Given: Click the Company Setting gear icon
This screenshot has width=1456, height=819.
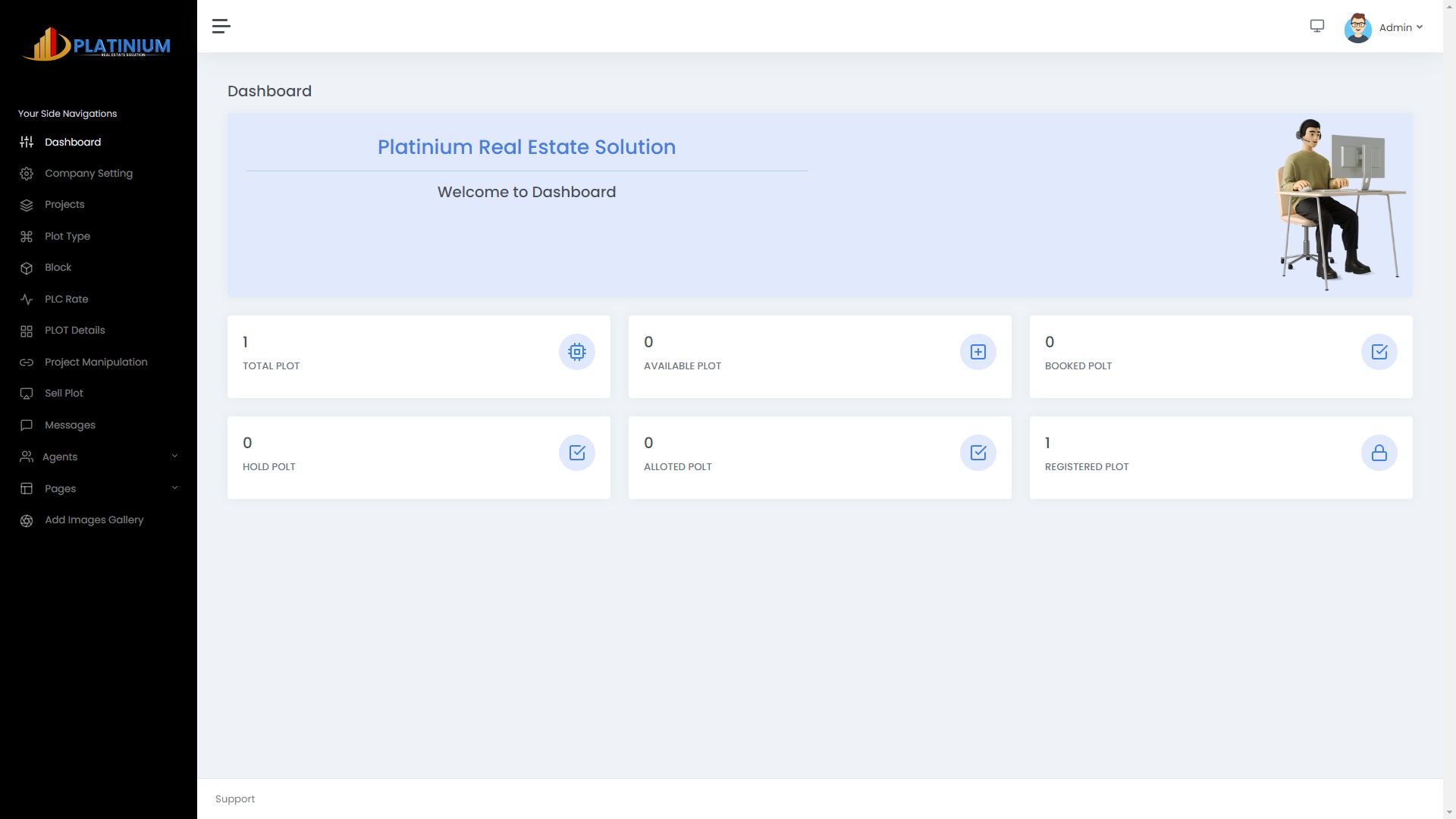Looking at the screenshot, I should (x=27, y=174).
